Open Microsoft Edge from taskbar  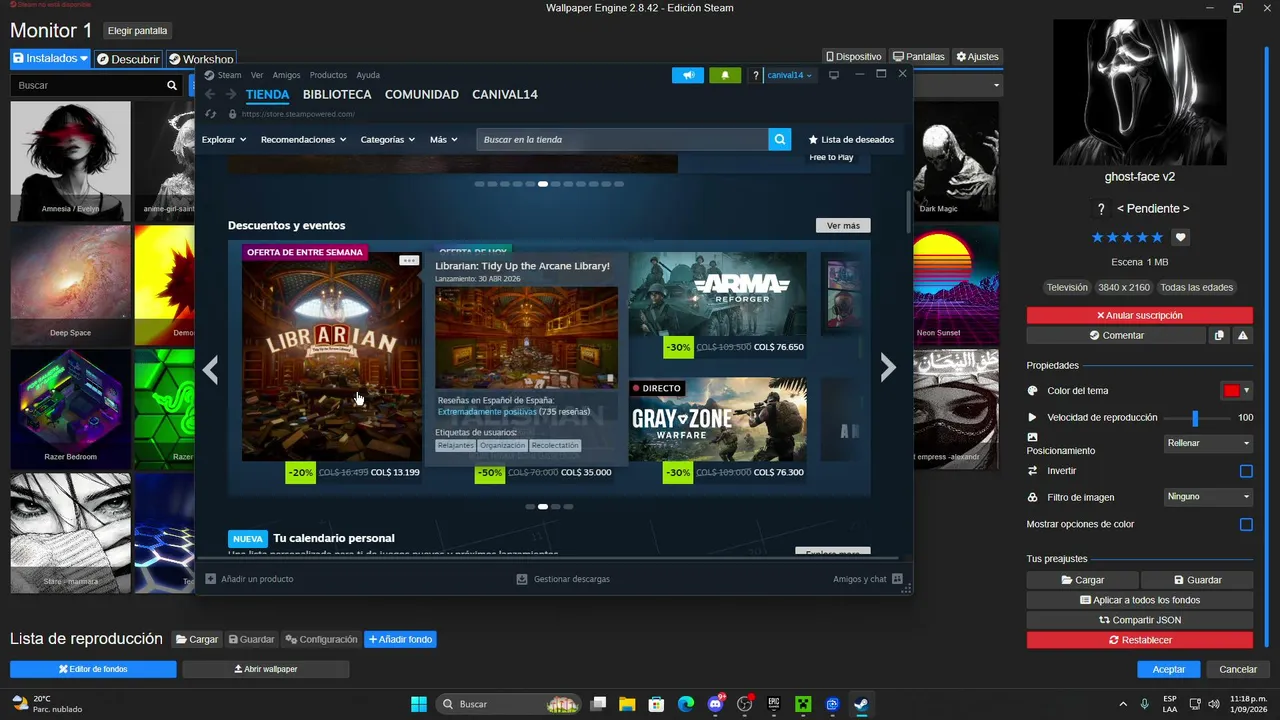686,704
